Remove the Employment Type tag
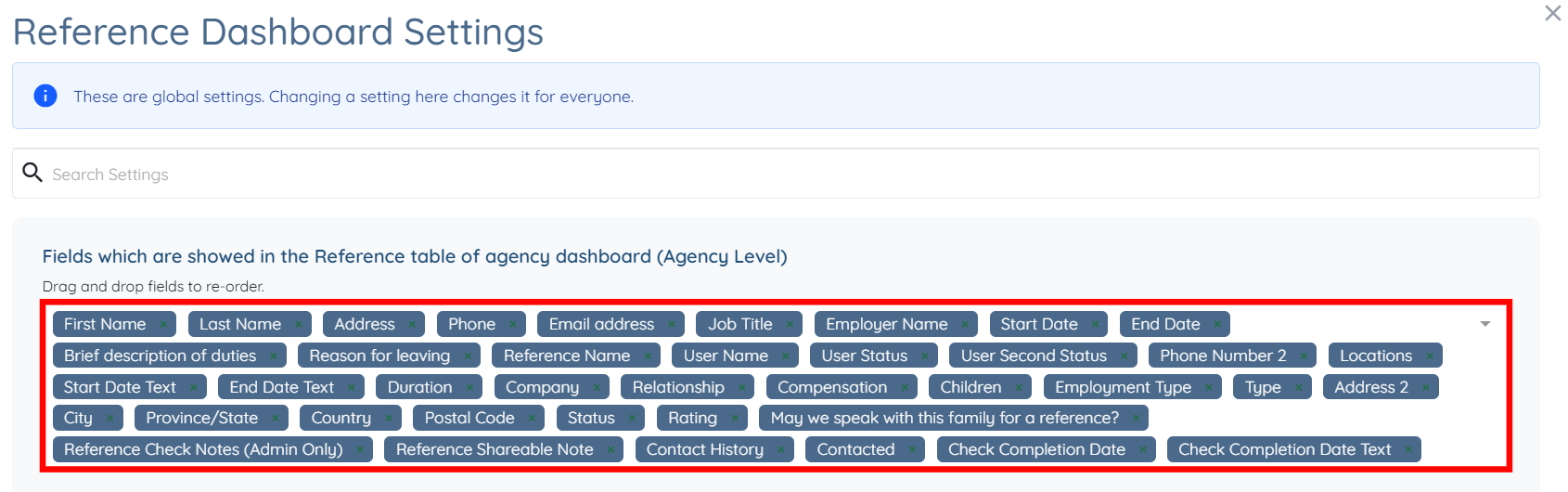1568x492 pixels. pos(1209,387)
